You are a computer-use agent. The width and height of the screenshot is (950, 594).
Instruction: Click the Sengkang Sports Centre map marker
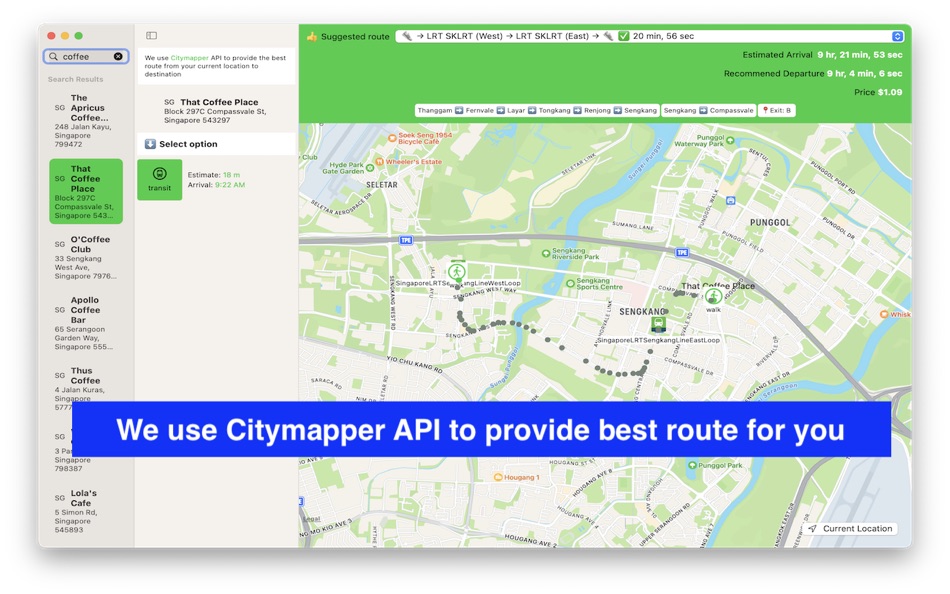pos(570,283)
